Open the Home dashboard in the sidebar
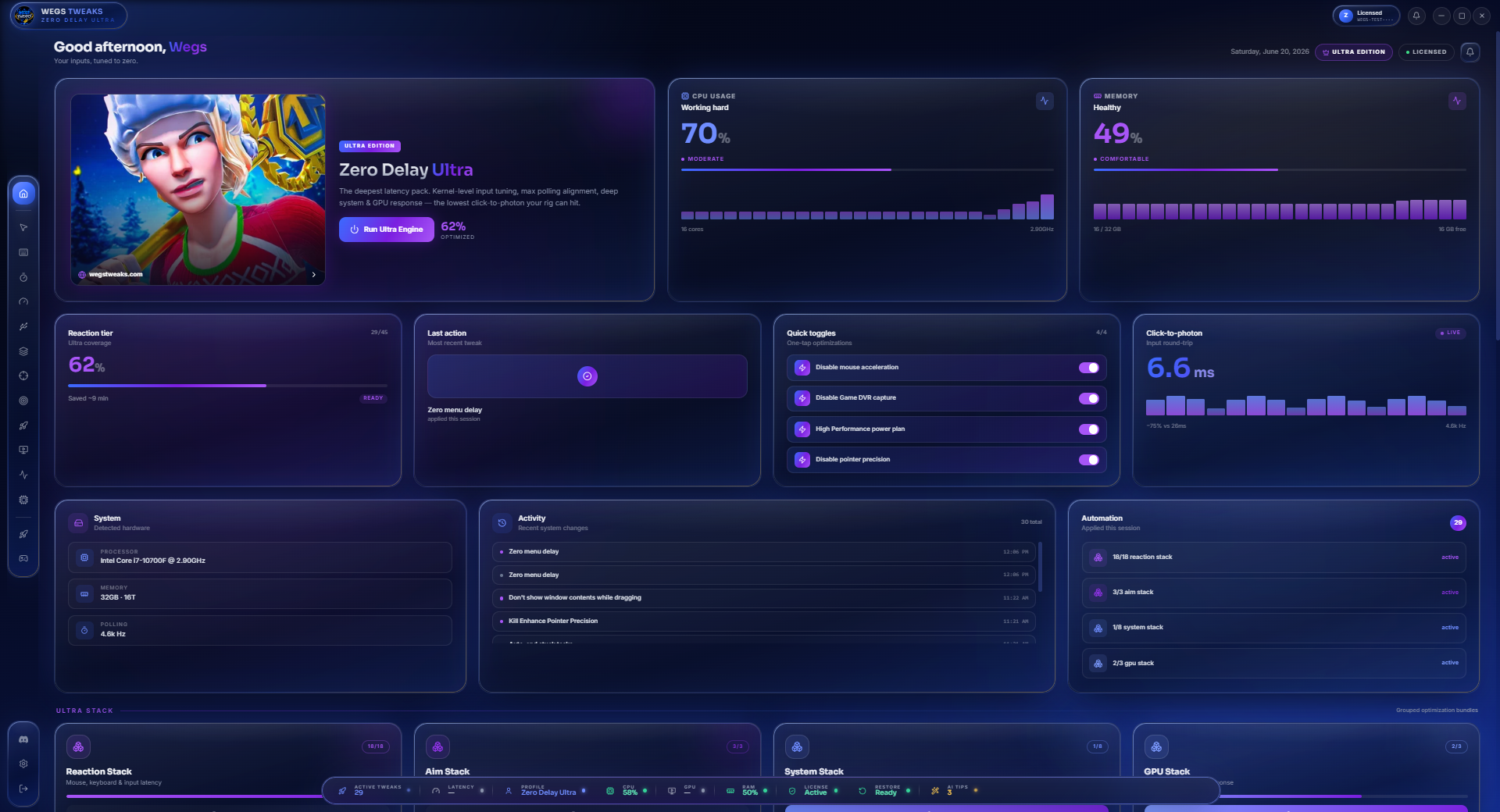1500x812 pixels. pos(23,194)
